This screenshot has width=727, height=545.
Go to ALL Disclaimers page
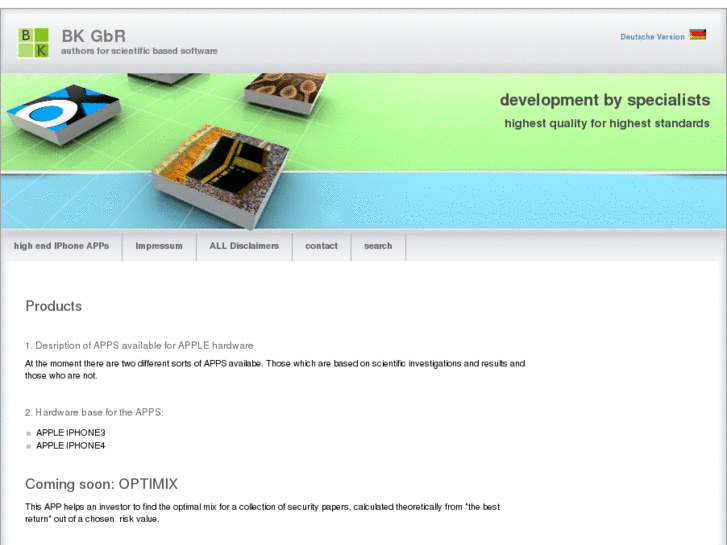244,246
